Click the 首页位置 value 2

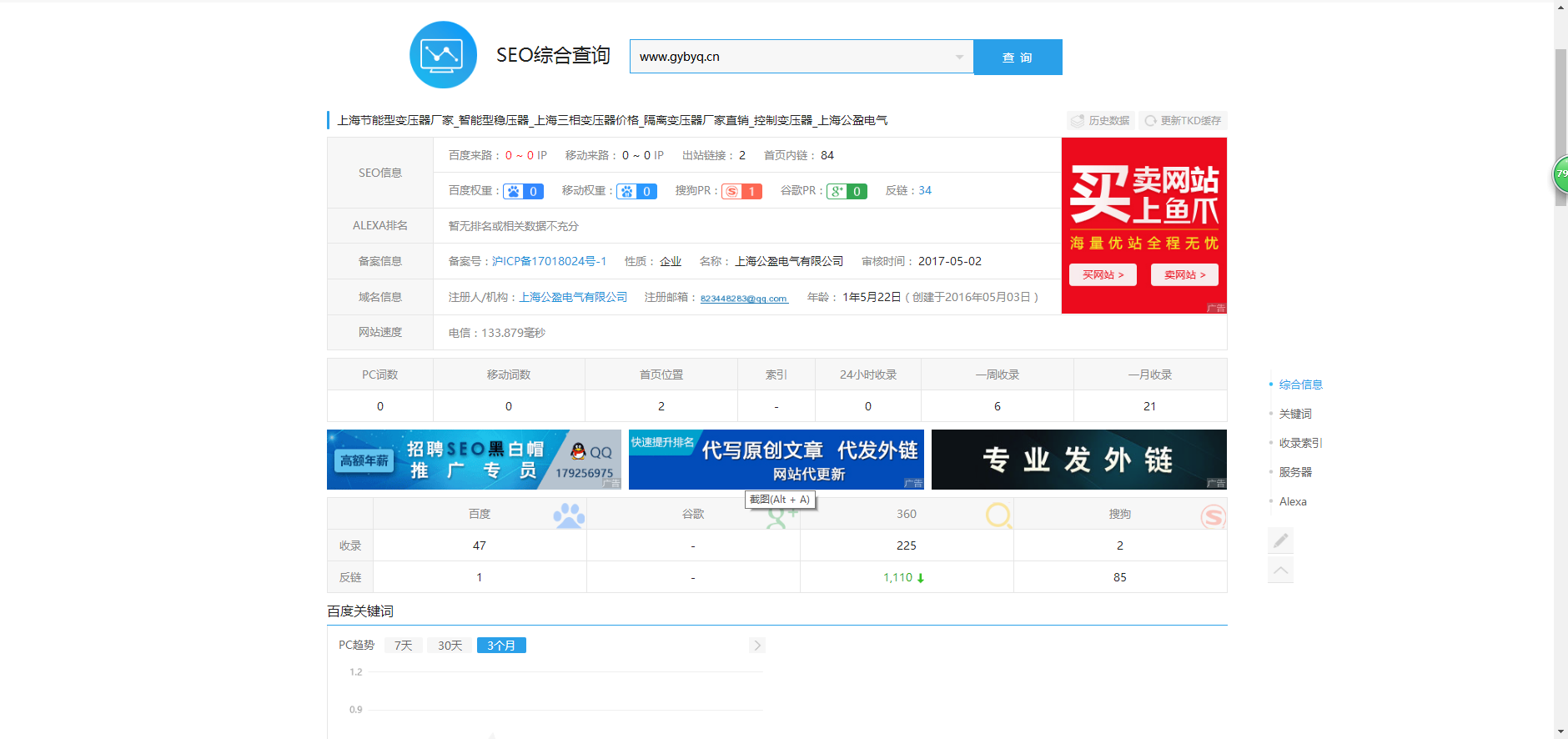point(661,406)
